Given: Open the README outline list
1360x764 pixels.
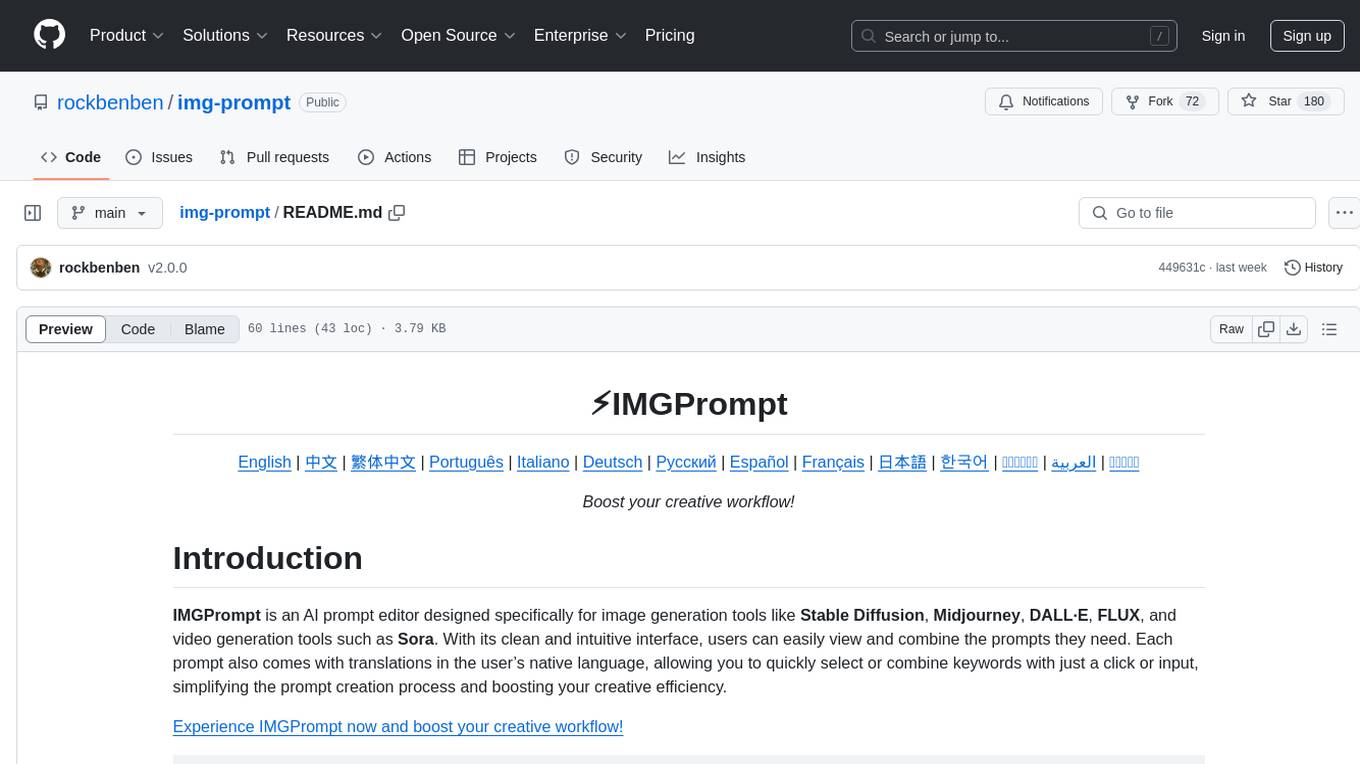Looking at the screenshot, I should click(1329, 329).
